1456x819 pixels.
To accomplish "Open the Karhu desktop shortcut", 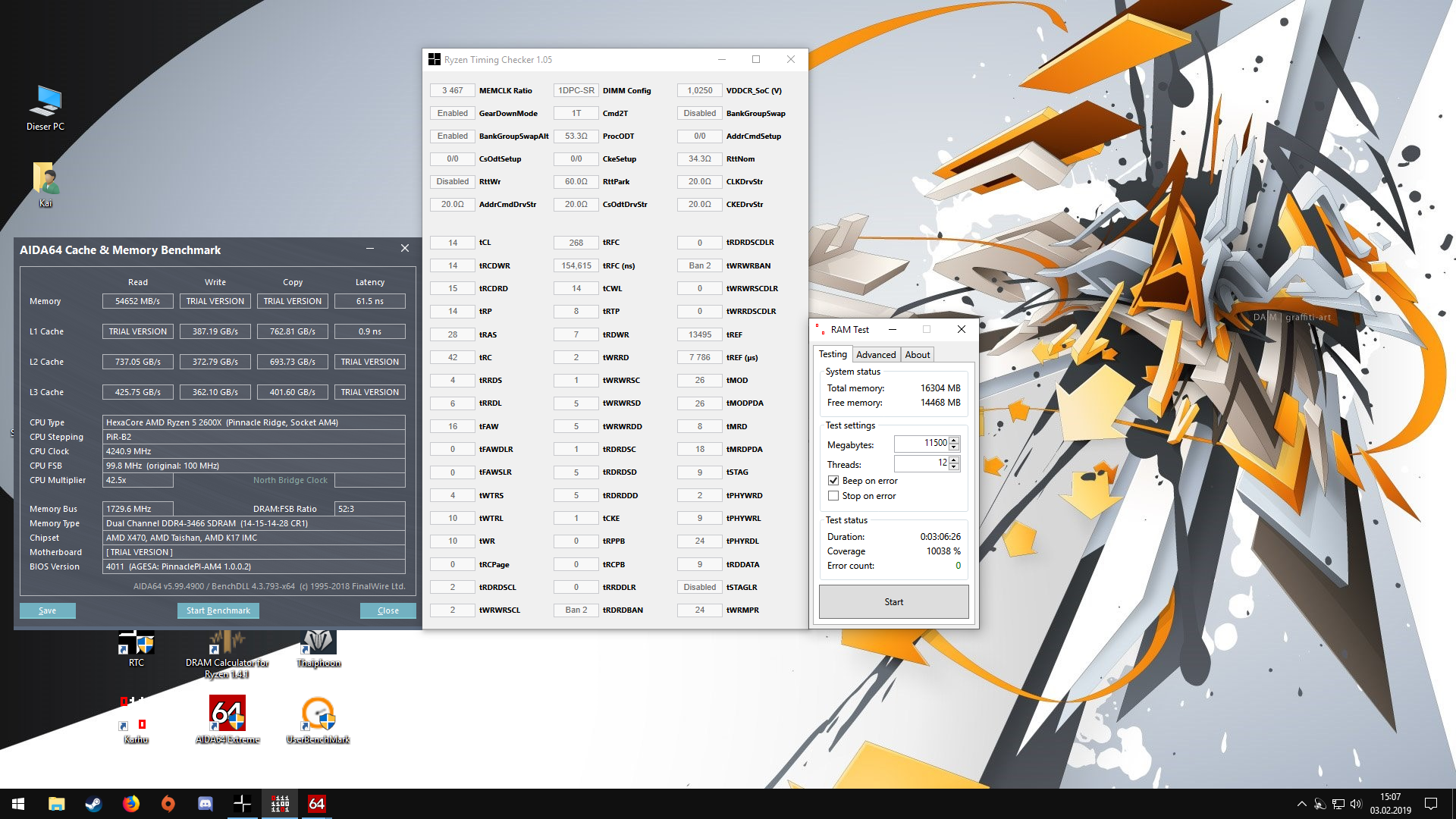I will [136, 715].
